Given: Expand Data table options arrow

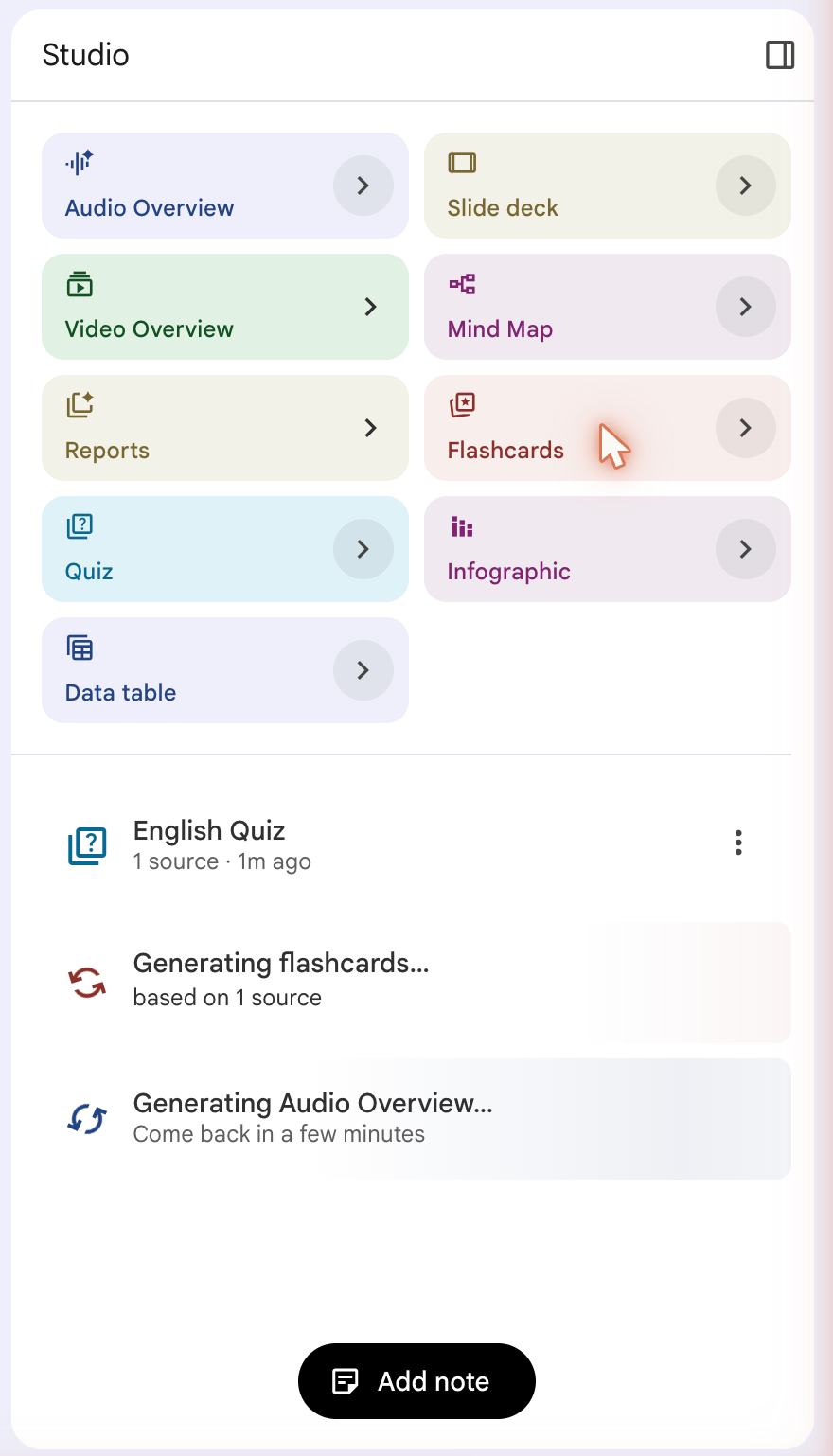Looking at the screenshot, I should [363, 670].
